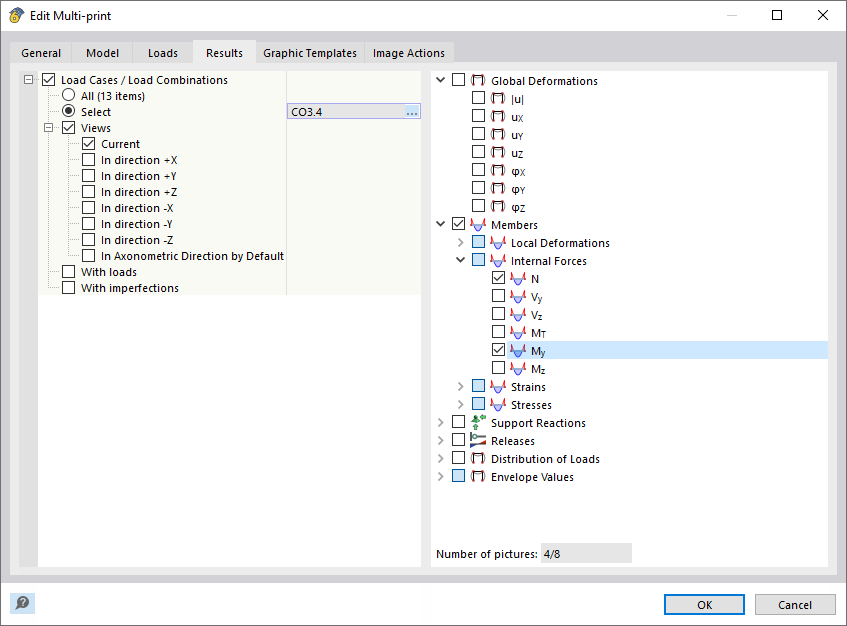847x626 pixels.
Task: Click the My bending moment diagram icon
Action: (516, 350)
